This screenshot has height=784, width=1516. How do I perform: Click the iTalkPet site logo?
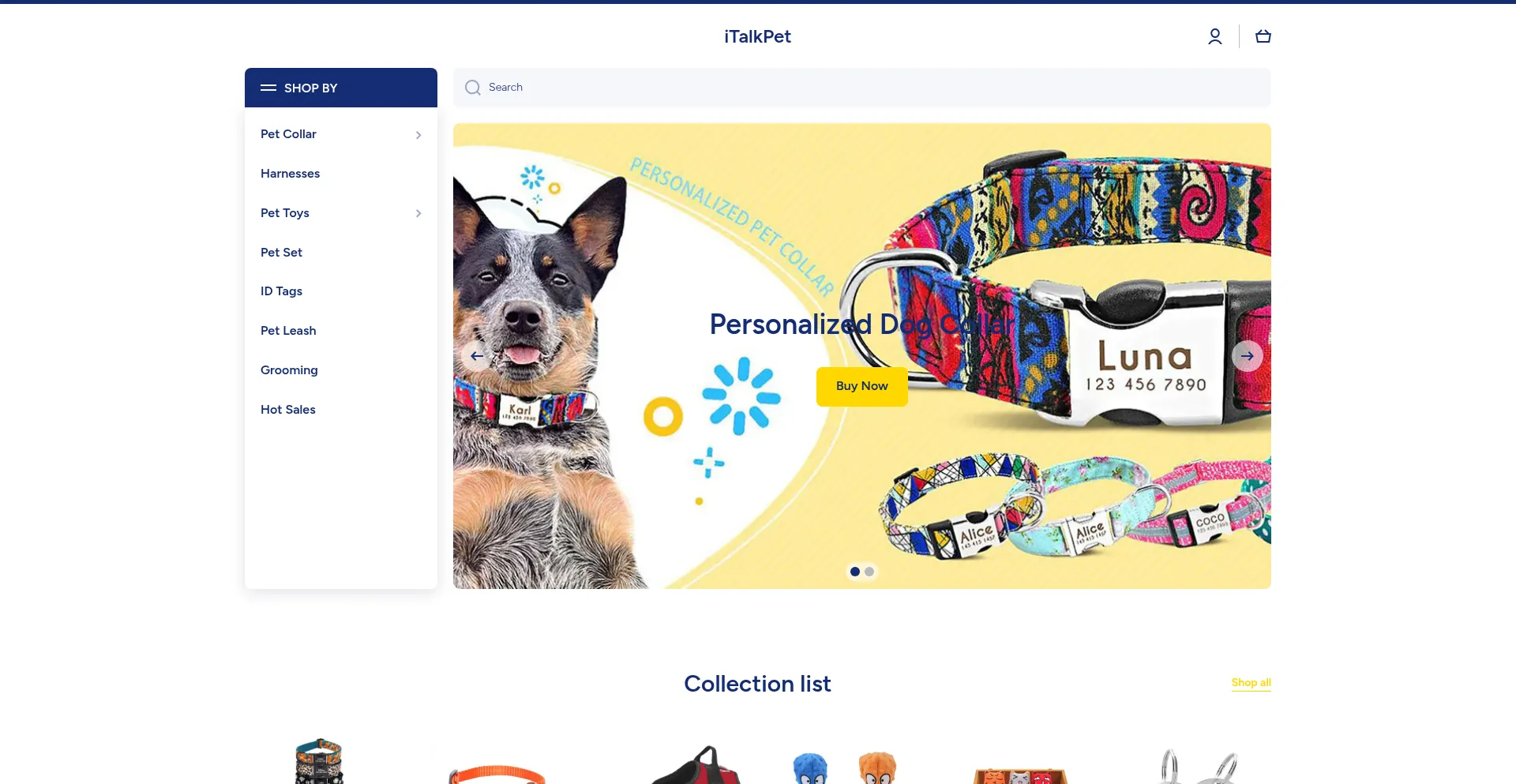click(758, 36)
